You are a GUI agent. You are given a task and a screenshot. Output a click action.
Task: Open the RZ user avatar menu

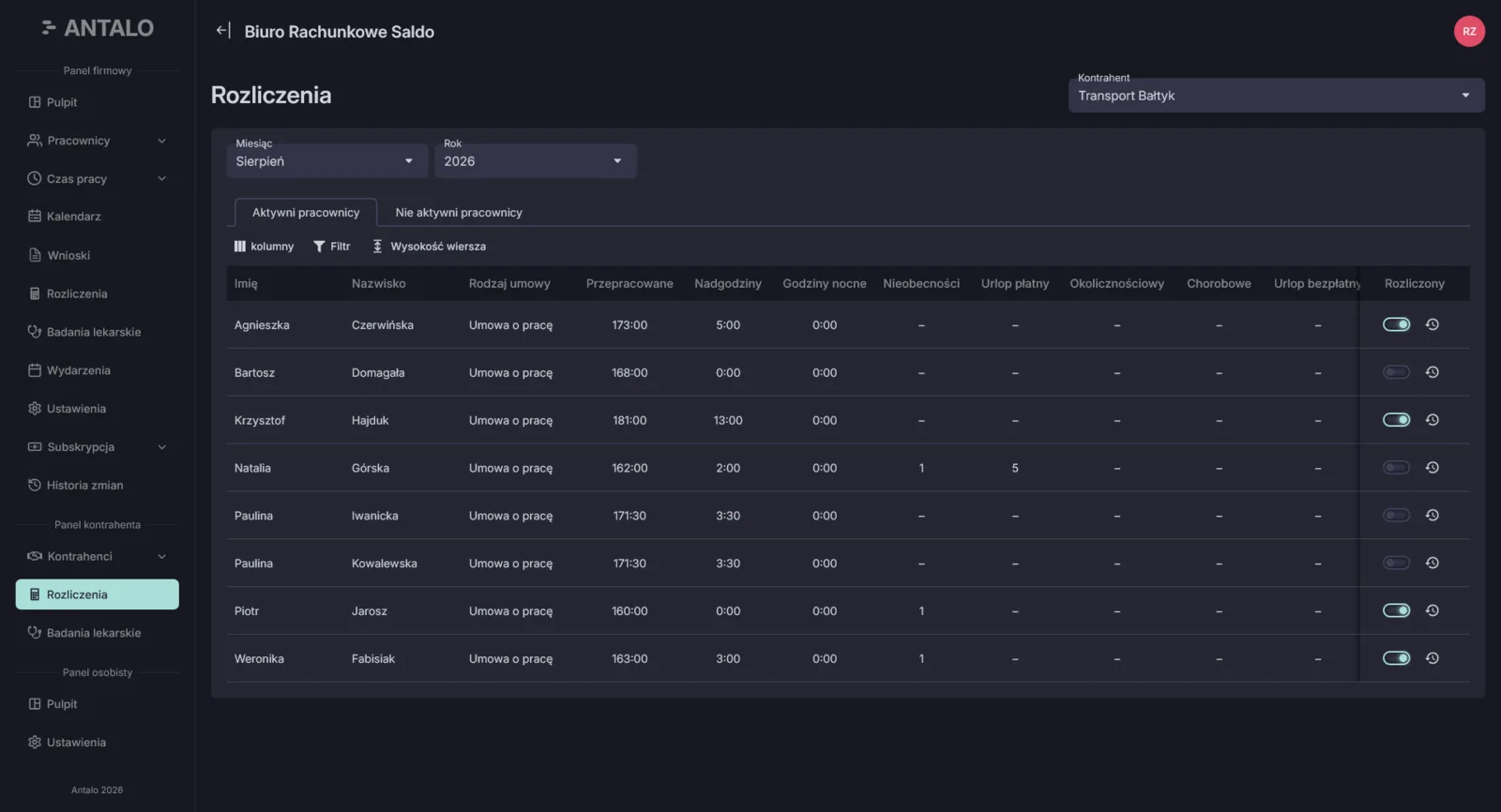coord(1469,31)
